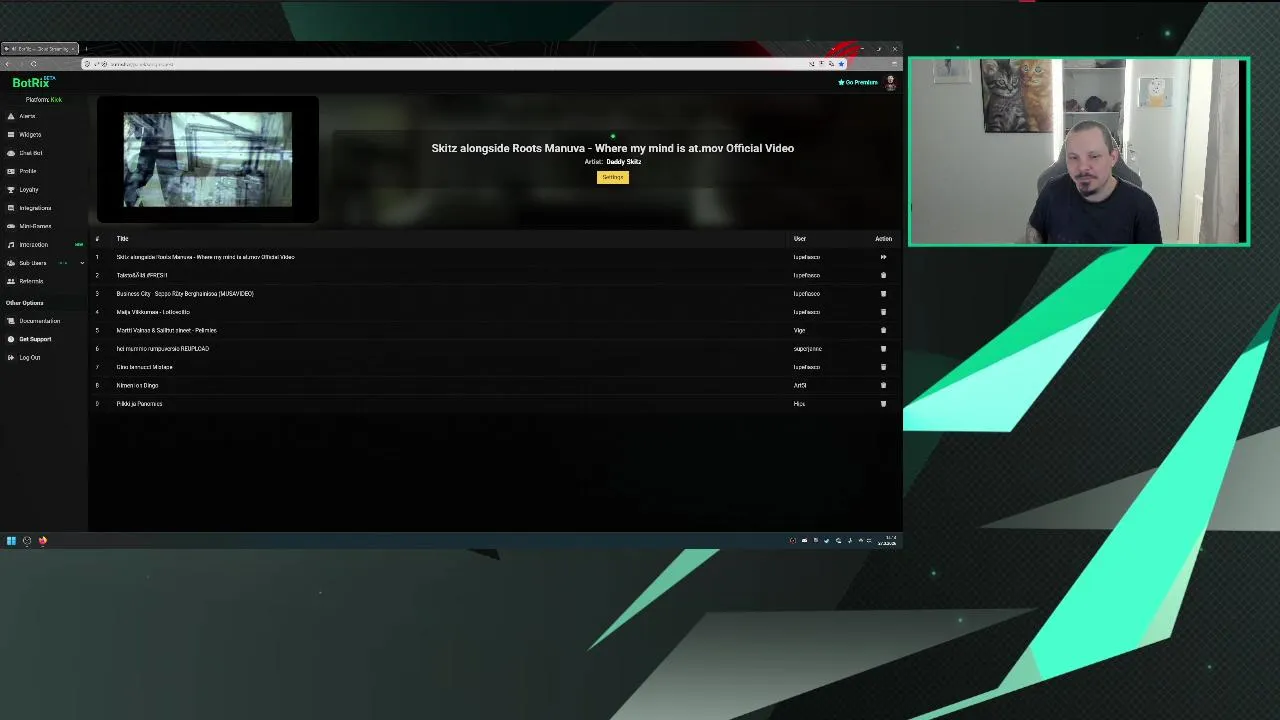Screen dimensions: 1280x720
Task: Open the Alerts section icon
Action: [x=11, y=116]
